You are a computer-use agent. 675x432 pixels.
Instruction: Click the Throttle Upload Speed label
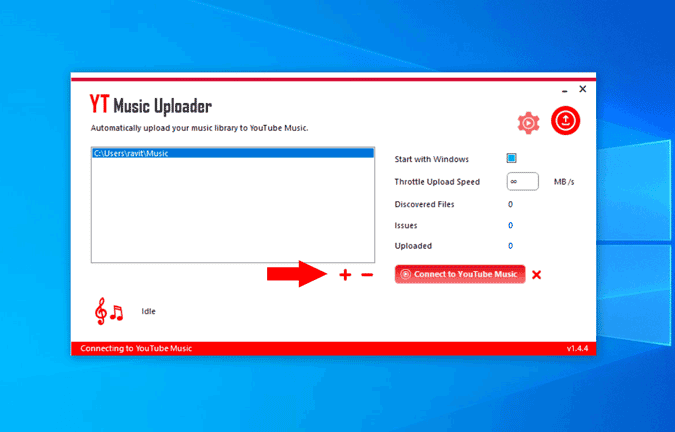(x=437, y=182)
